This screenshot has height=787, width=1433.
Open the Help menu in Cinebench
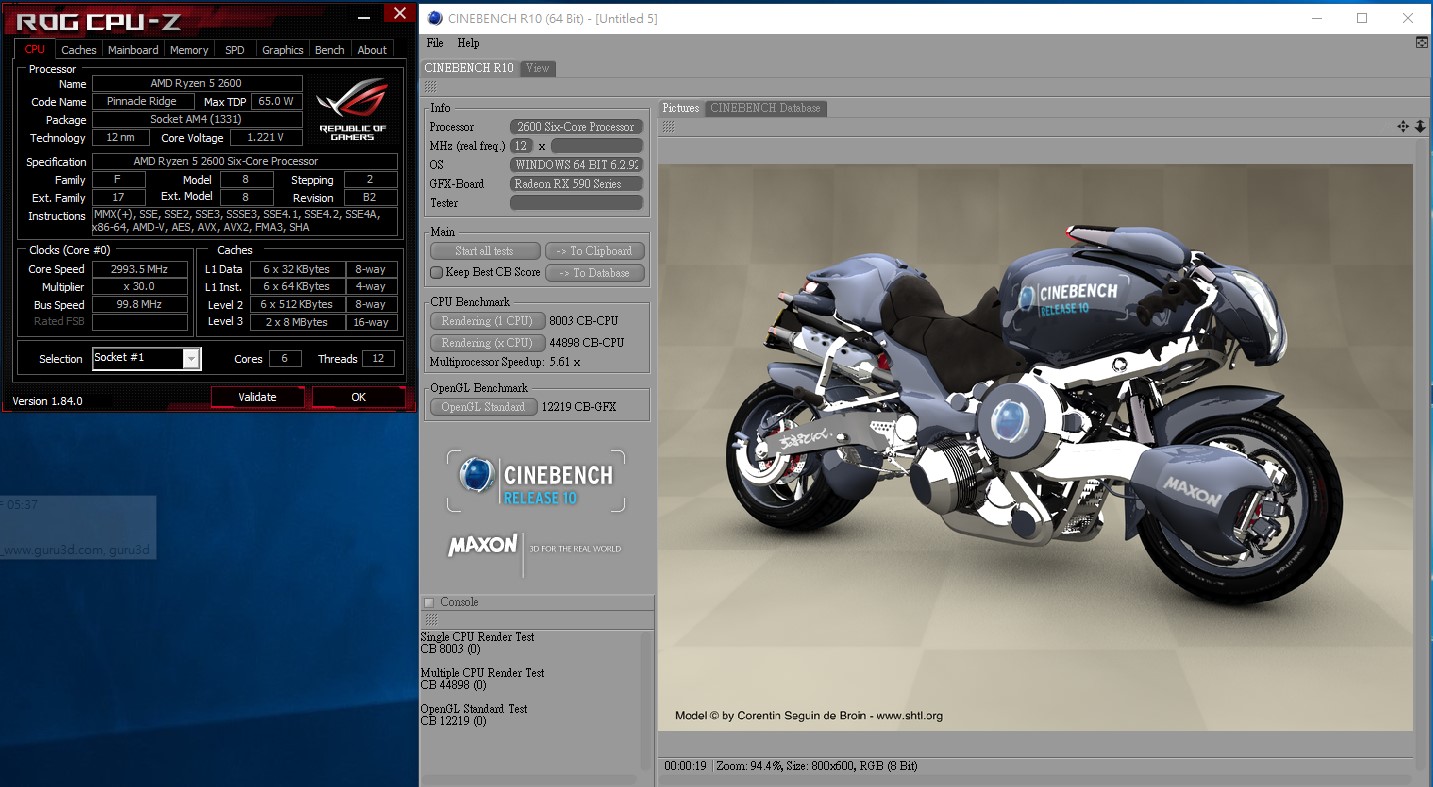tap(468, 43)
